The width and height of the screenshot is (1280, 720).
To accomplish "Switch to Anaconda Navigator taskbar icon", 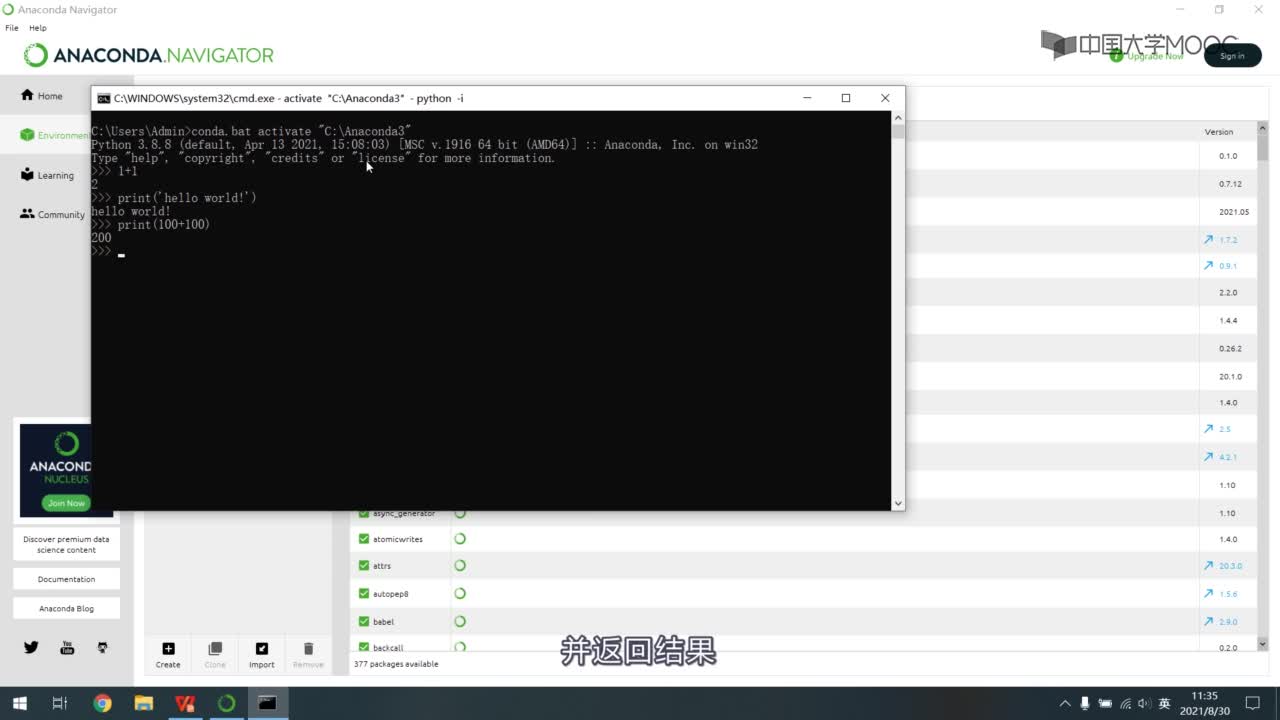I will click(x=226, y=703).
